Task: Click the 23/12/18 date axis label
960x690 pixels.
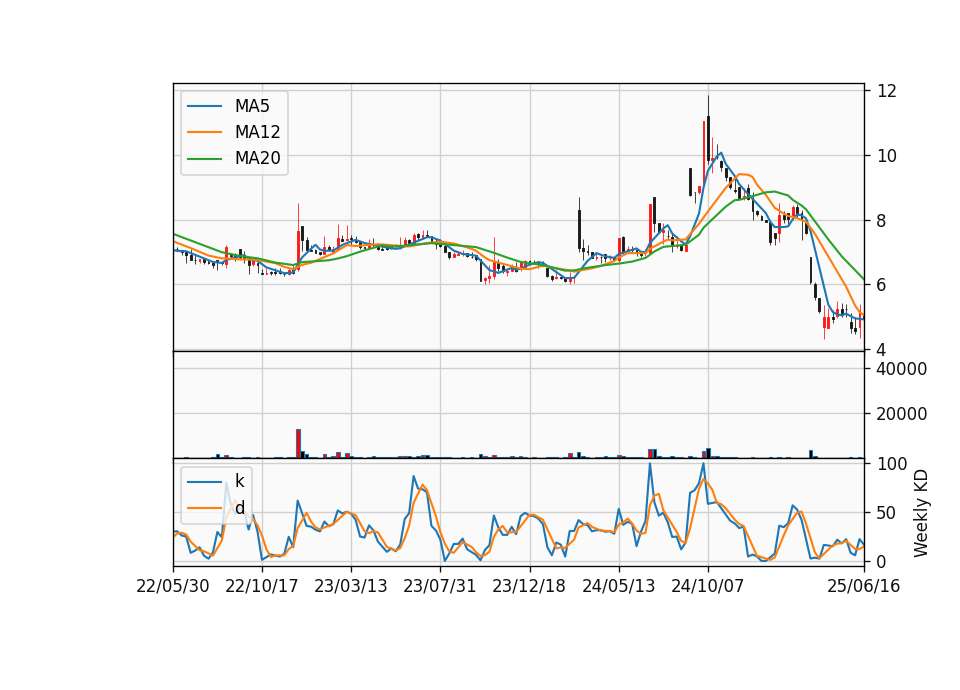Action: click(x=529, y=586)
